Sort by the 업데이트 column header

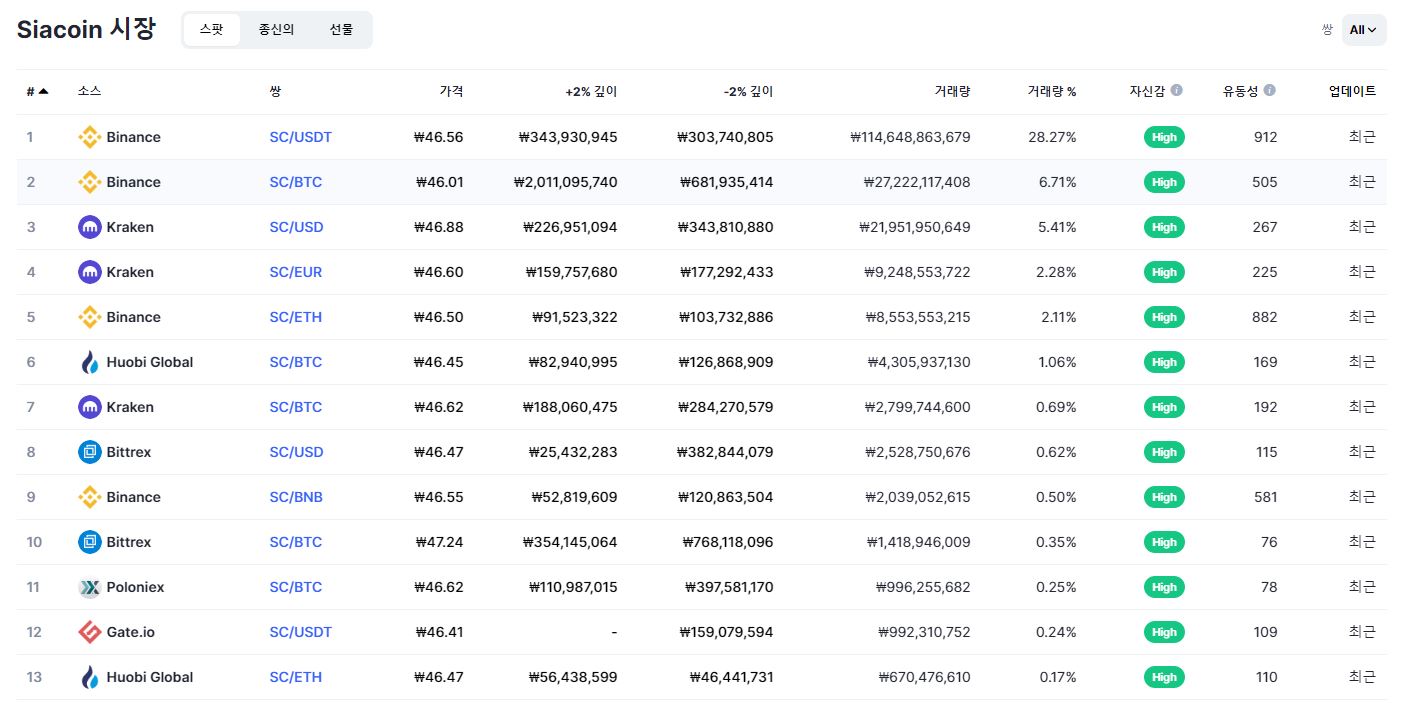click(x=1352, y=91)
